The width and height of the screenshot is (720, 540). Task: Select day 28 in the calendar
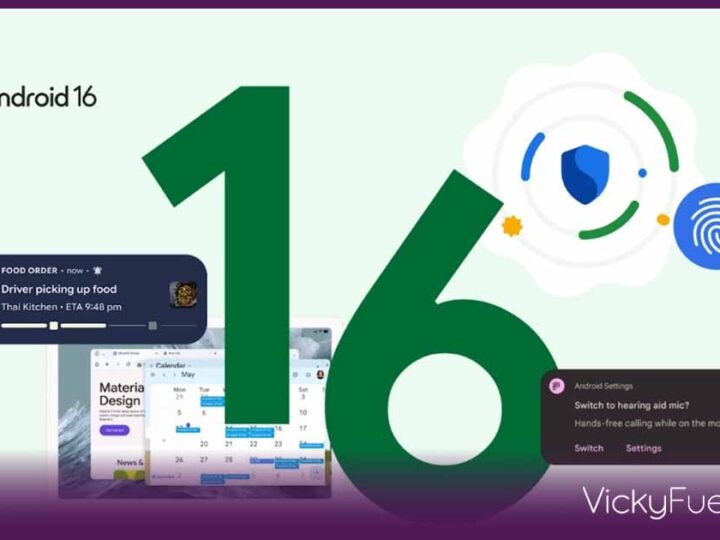click(x=229, y=460)
